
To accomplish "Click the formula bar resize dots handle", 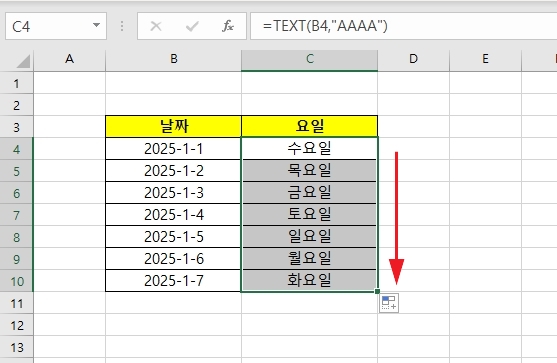I will coord(122,26).
